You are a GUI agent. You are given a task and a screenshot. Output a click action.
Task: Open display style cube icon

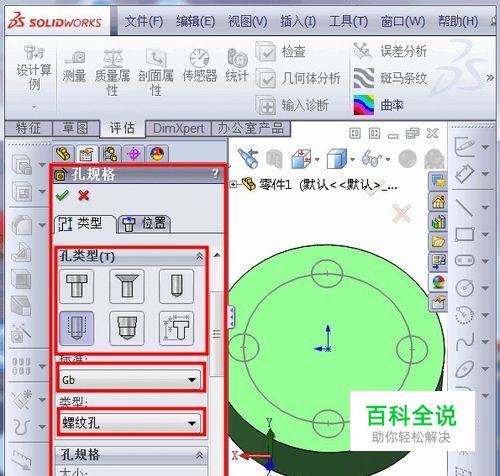click(x=337, y=159)
